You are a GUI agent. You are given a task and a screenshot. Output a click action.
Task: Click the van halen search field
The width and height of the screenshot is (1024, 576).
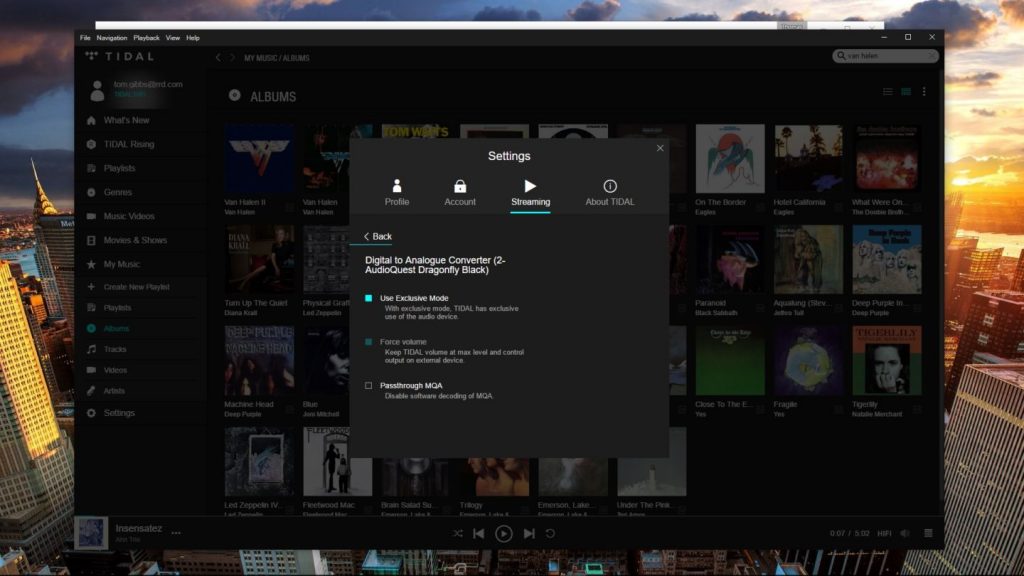[886, 56]
